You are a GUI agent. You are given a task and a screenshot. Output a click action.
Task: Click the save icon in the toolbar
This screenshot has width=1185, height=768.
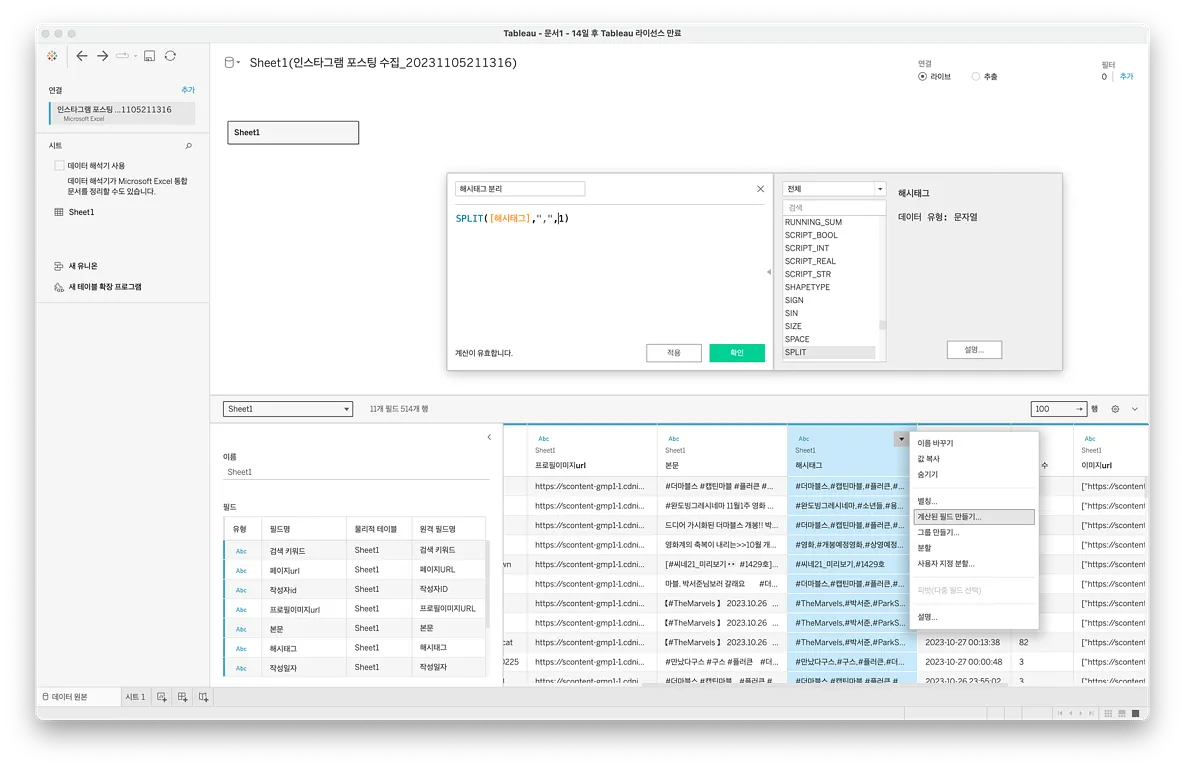click(149, 56)
